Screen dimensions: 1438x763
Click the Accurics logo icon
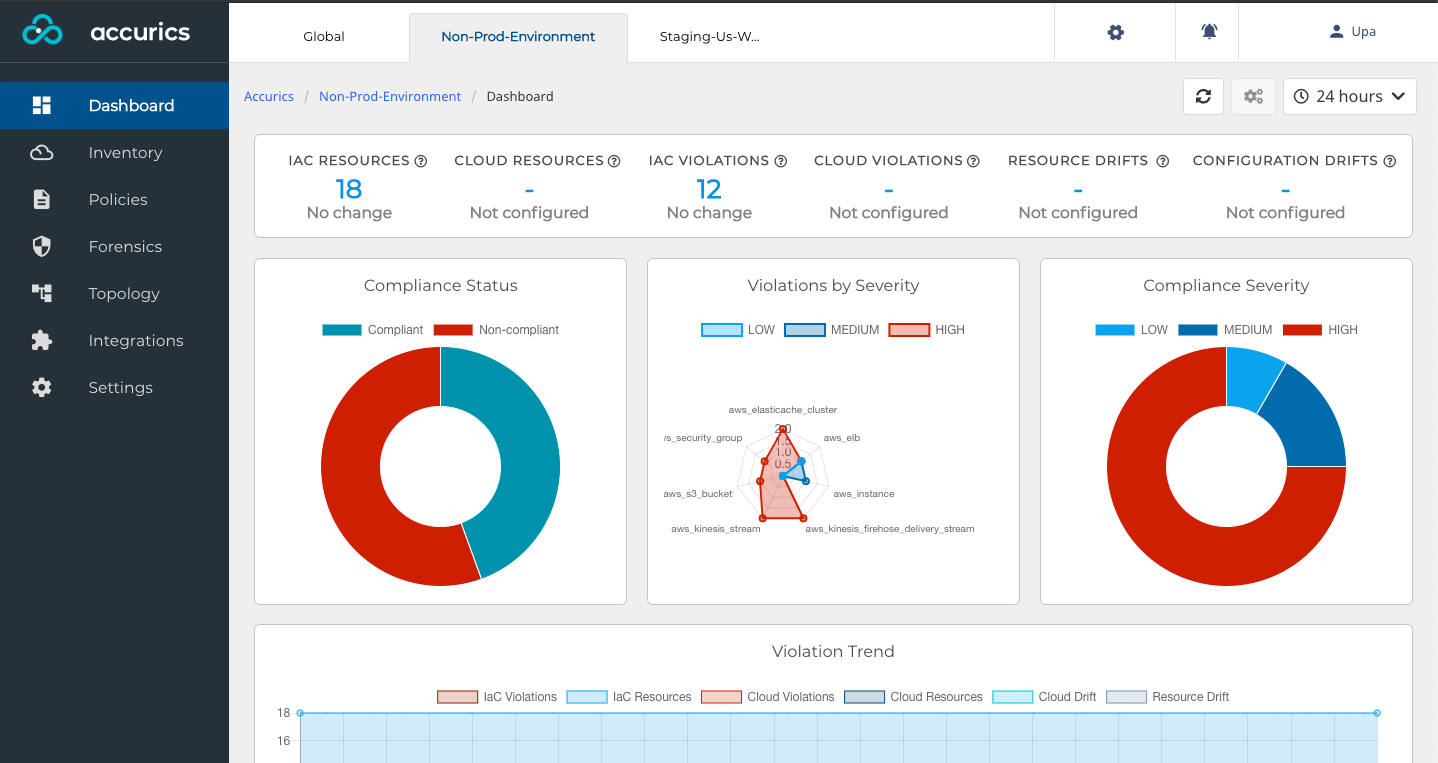click(43, 31)
